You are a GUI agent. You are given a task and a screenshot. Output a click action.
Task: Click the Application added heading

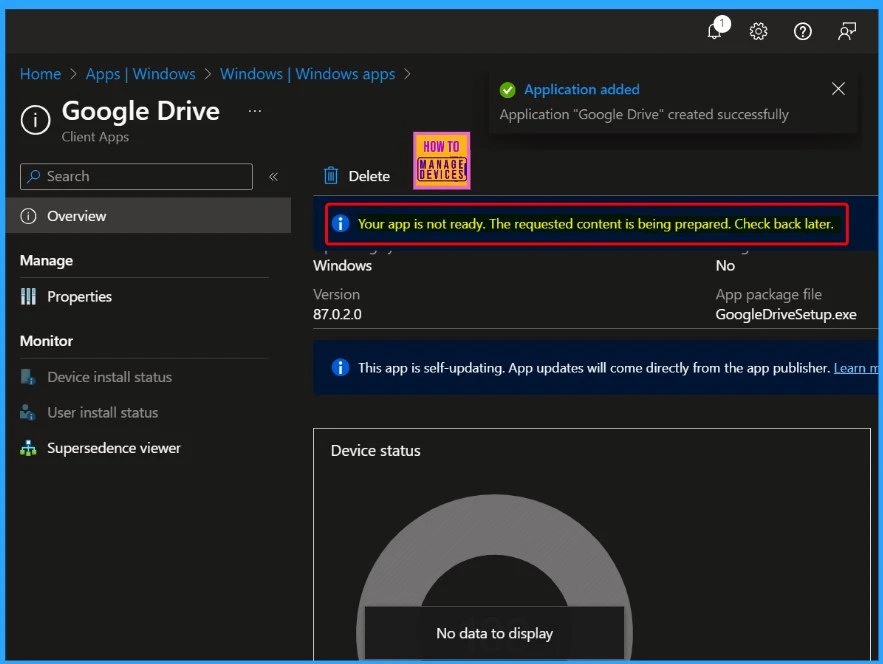582,89
